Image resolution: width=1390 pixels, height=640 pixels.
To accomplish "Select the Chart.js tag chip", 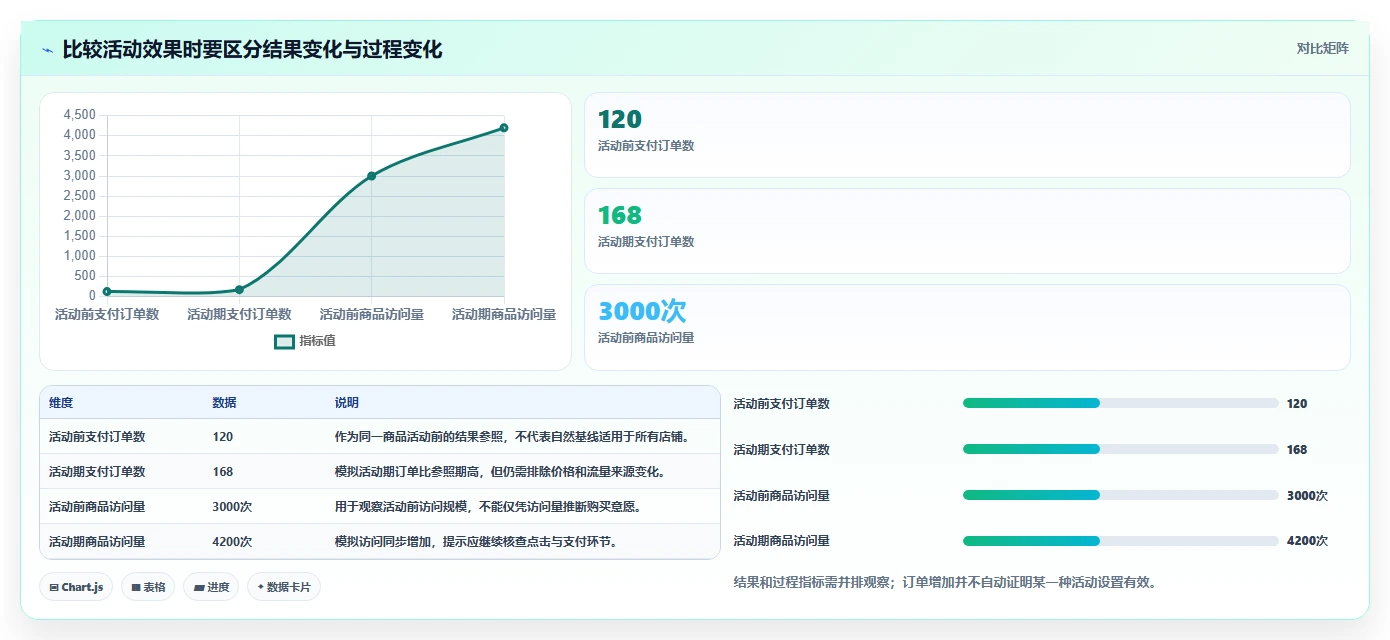I will (x=76, y=587).
